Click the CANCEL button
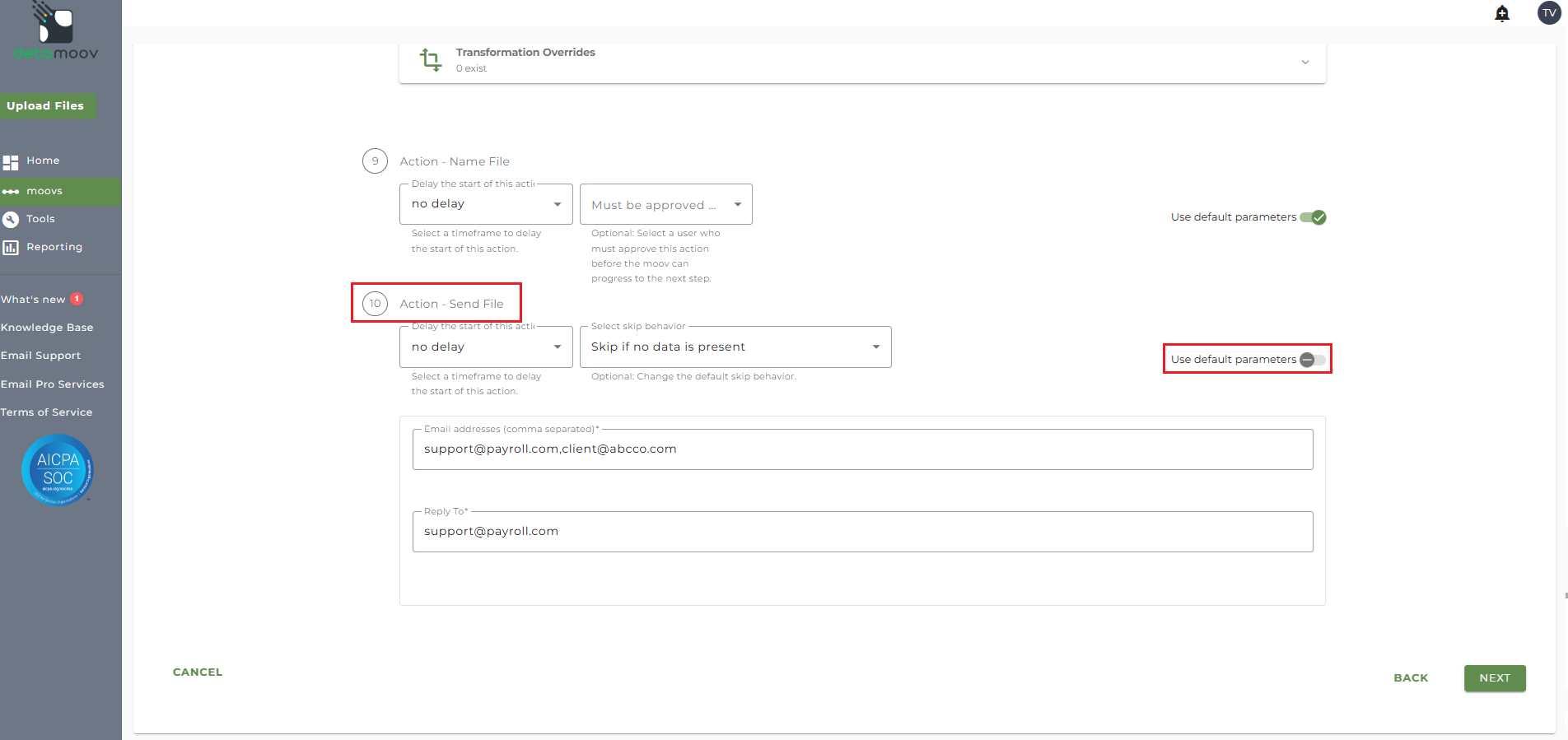This screenshot has height=740, width=1568. click(198, 673)
